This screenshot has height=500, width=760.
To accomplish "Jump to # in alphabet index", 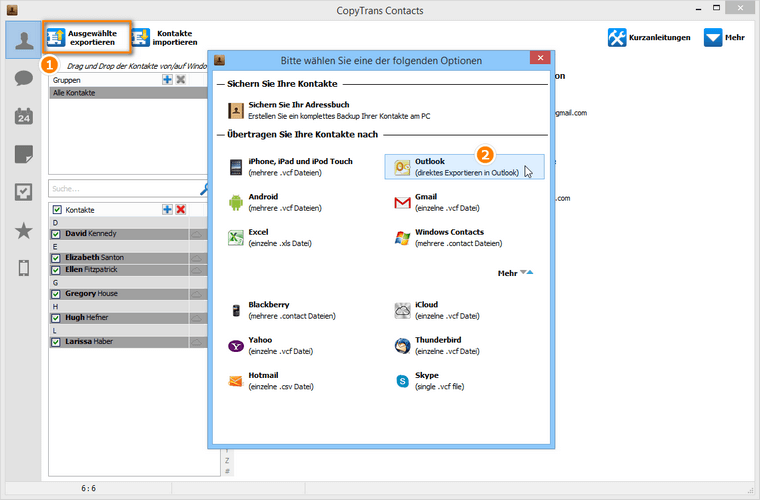I will [227, 471].
